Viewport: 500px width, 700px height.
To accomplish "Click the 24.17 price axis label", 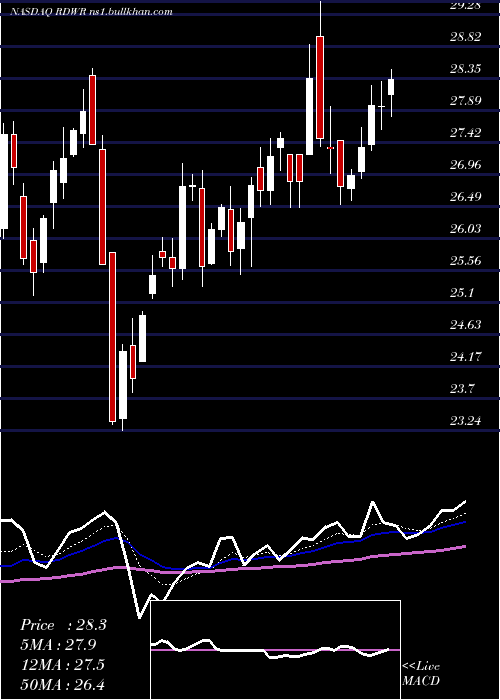I will coord(465,357).
